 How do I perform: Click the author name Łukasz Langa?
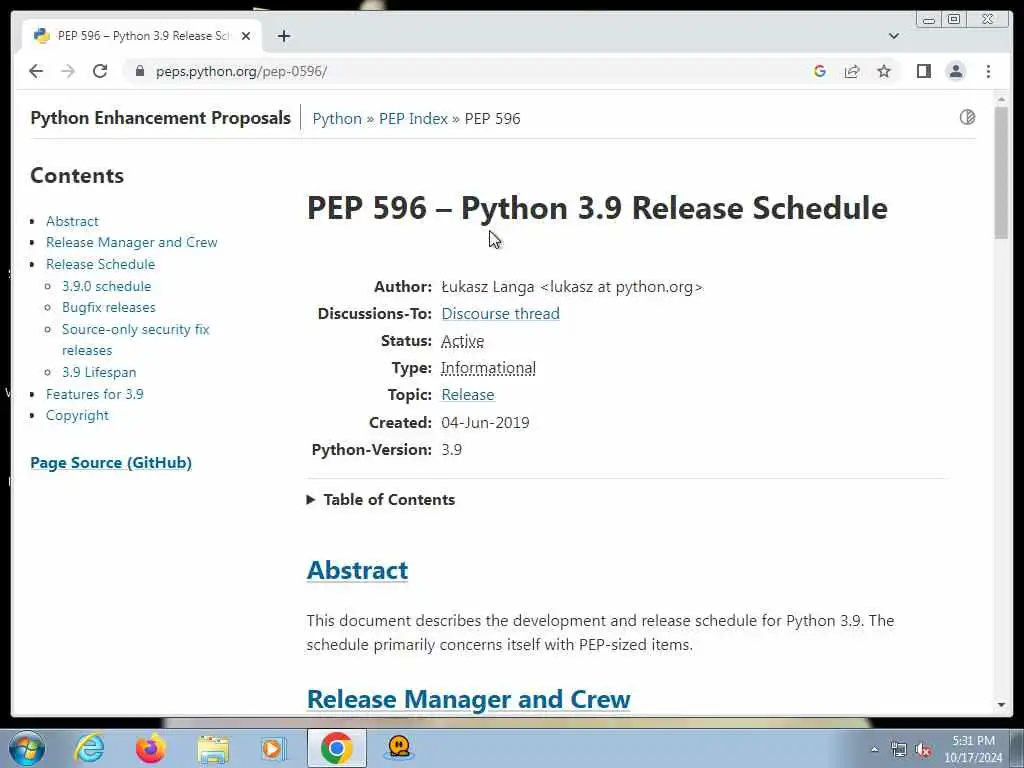487,287
